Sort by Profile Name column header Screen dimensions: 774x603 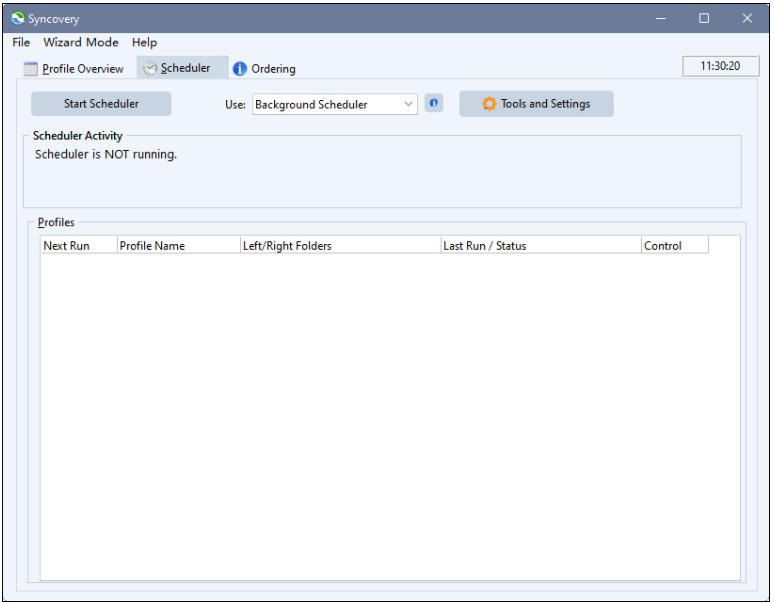(179, 245)
